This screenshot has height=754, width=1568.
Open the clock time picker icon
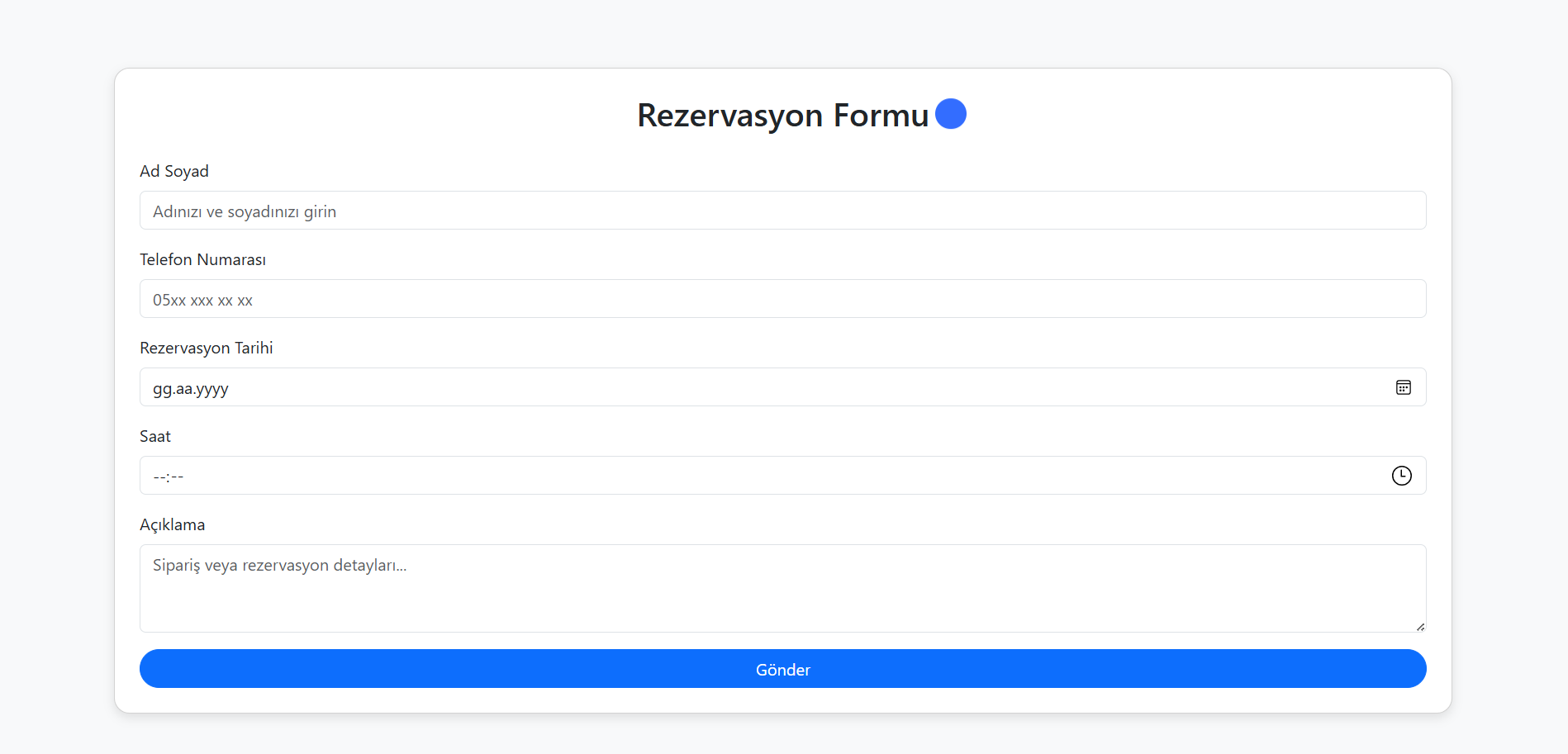coord(1401,476)
